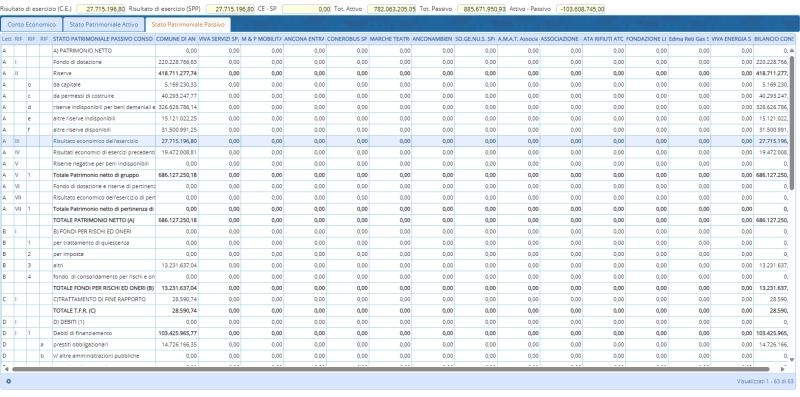Click the CONEROBUS column header
Image resolution: width=800 pixels, height=397 pixels.
point(347,39)
